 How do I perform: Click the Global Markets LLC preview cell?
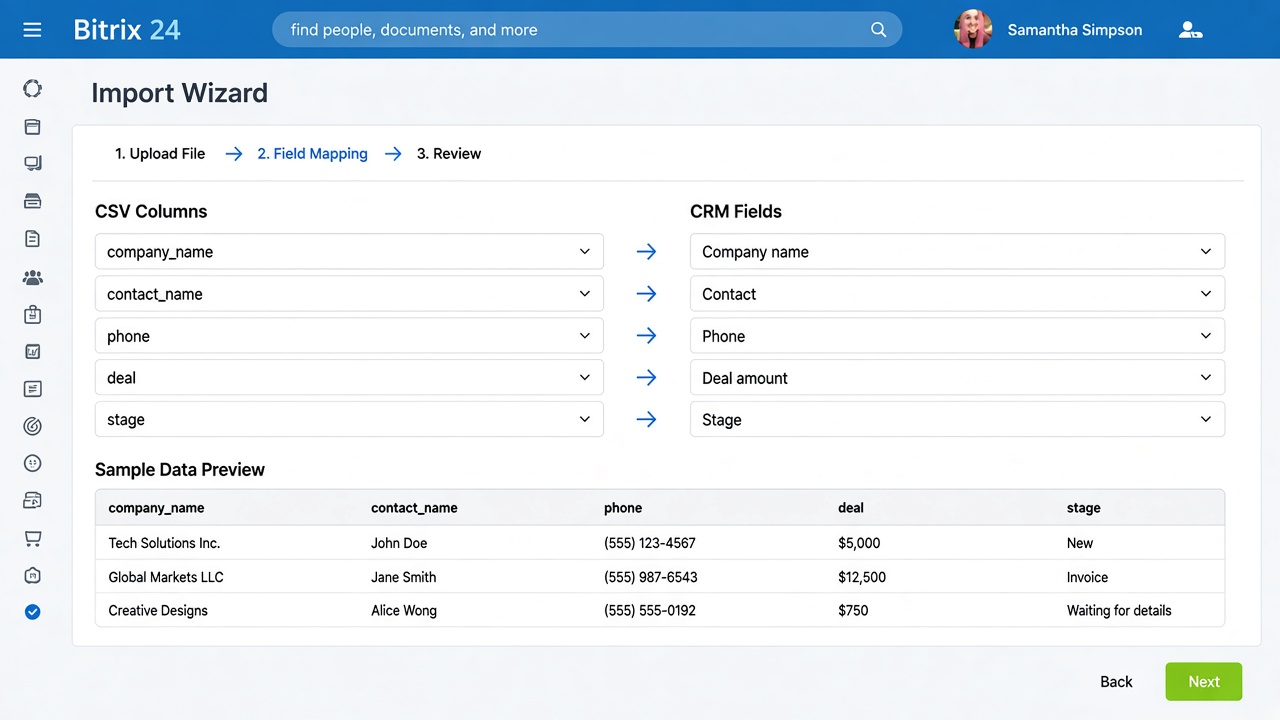[166, 577]
